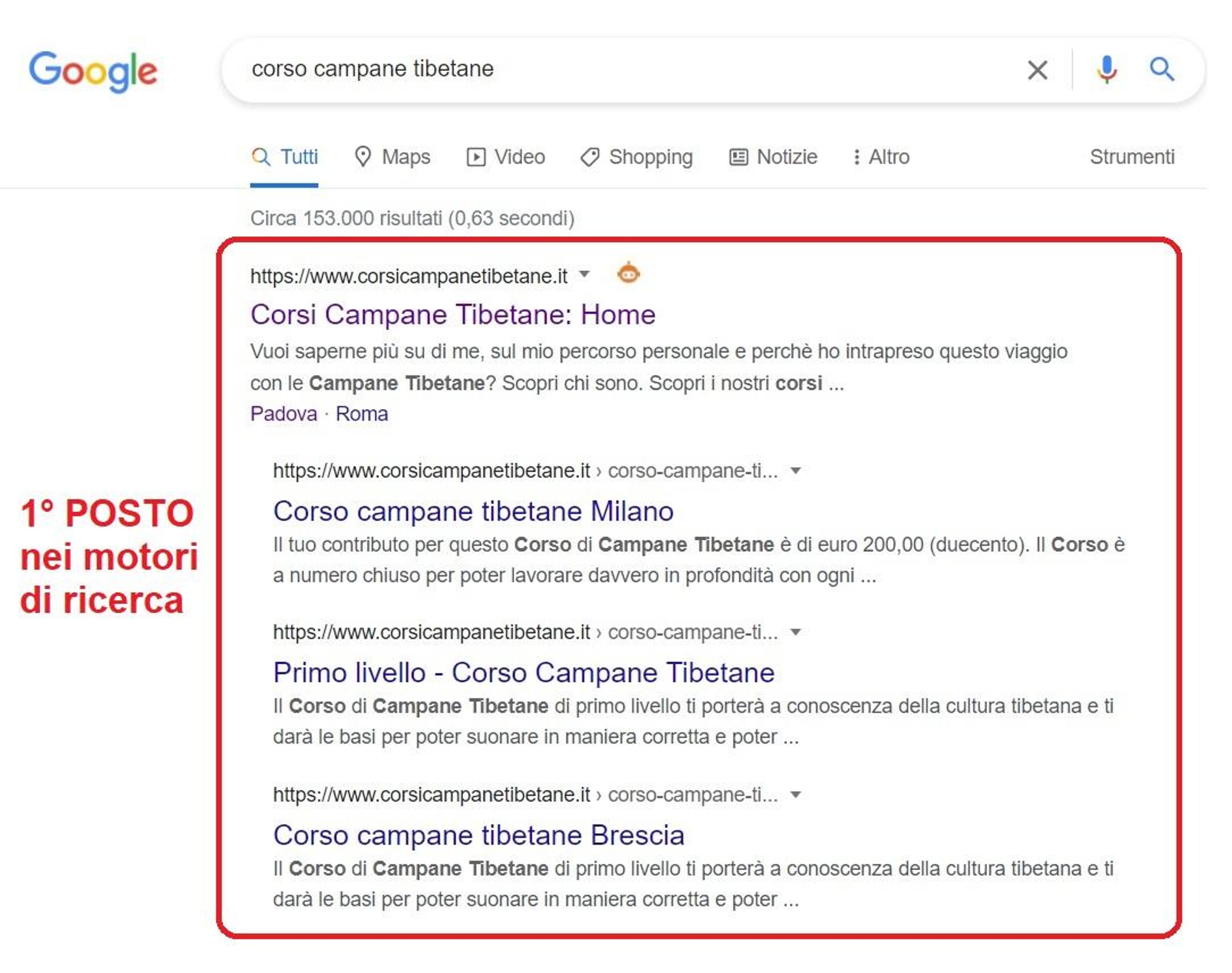Clear the search box with X icon
Screen dimensions: 1232x973
pyautogui.click(x=1037, y=70)
